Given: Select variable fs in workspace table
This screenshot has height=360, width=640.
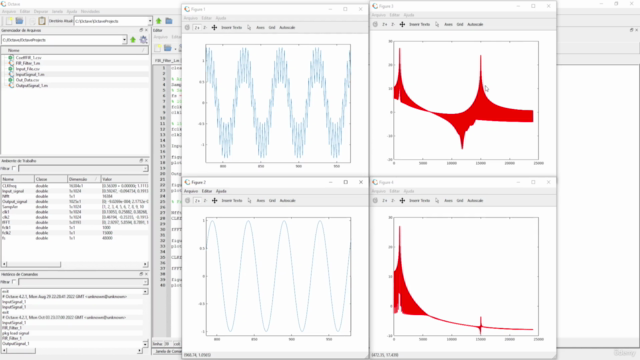Looking at the screenshot, I should (4, 238).
